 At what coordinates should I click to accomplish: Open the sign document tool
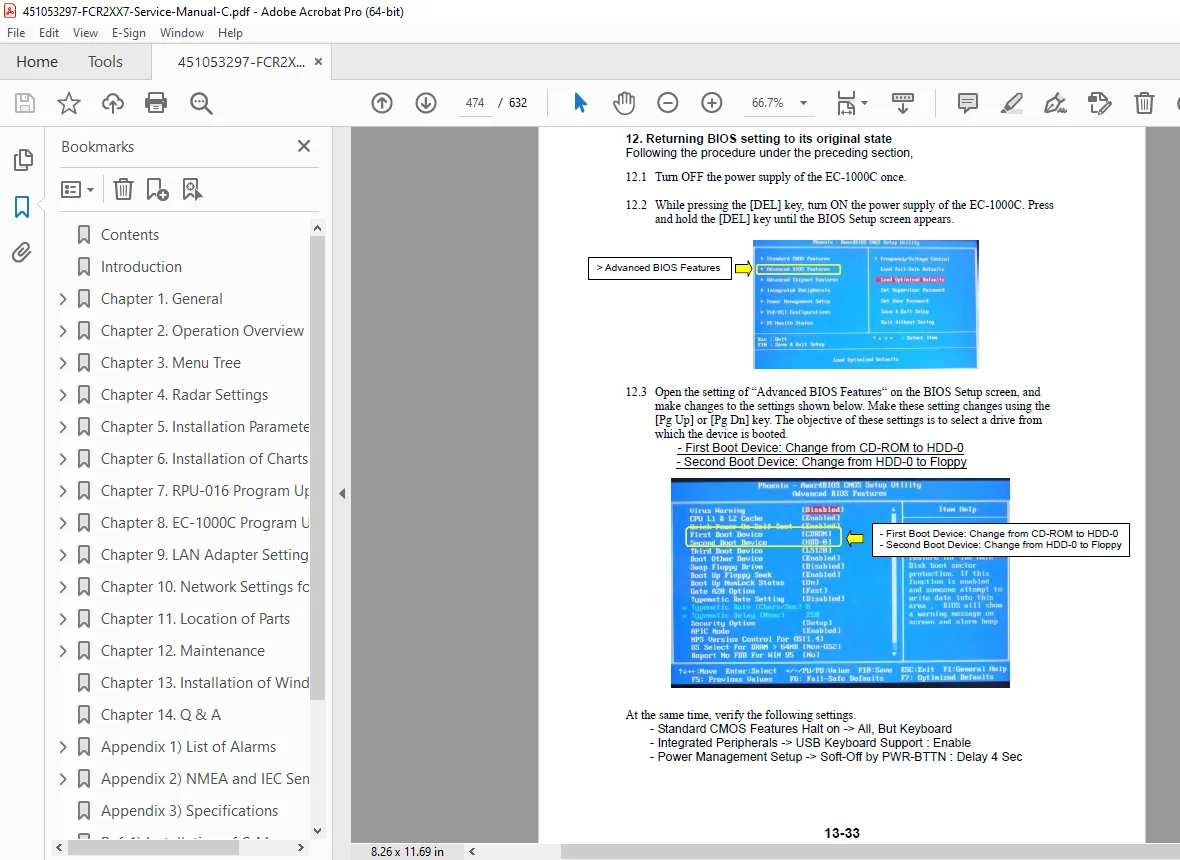pyautogui.click(x=1055, y=103)
